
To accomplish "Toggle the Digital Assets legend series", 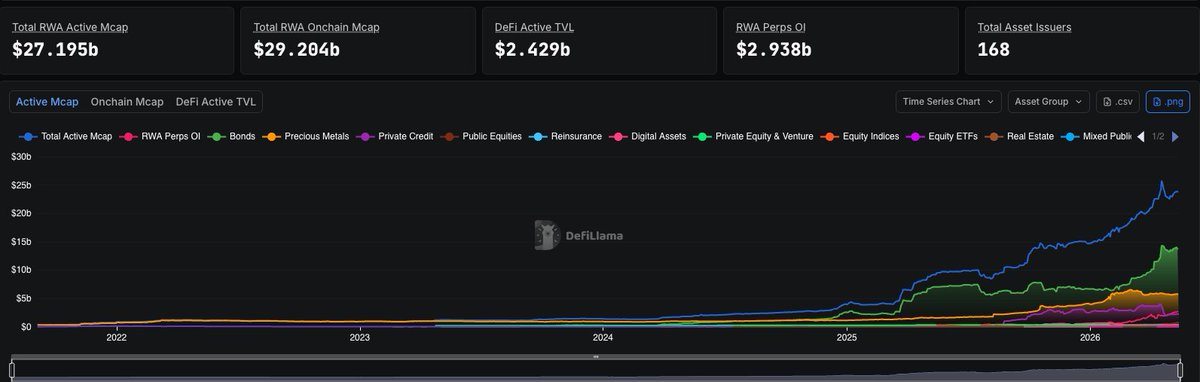I will click(x=648, y=136).
